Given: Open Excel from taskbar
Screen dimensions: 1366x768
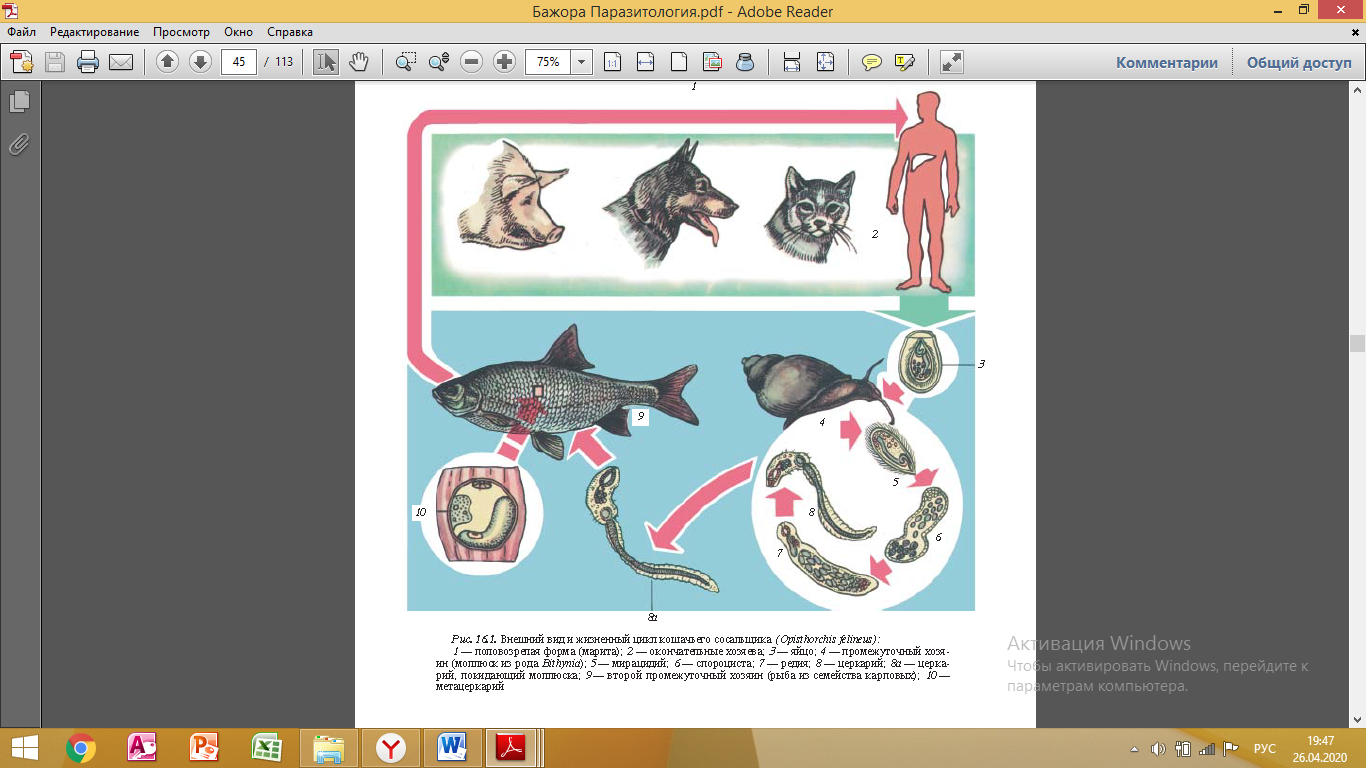Looking at the screenshot, I should pos(266,748).
